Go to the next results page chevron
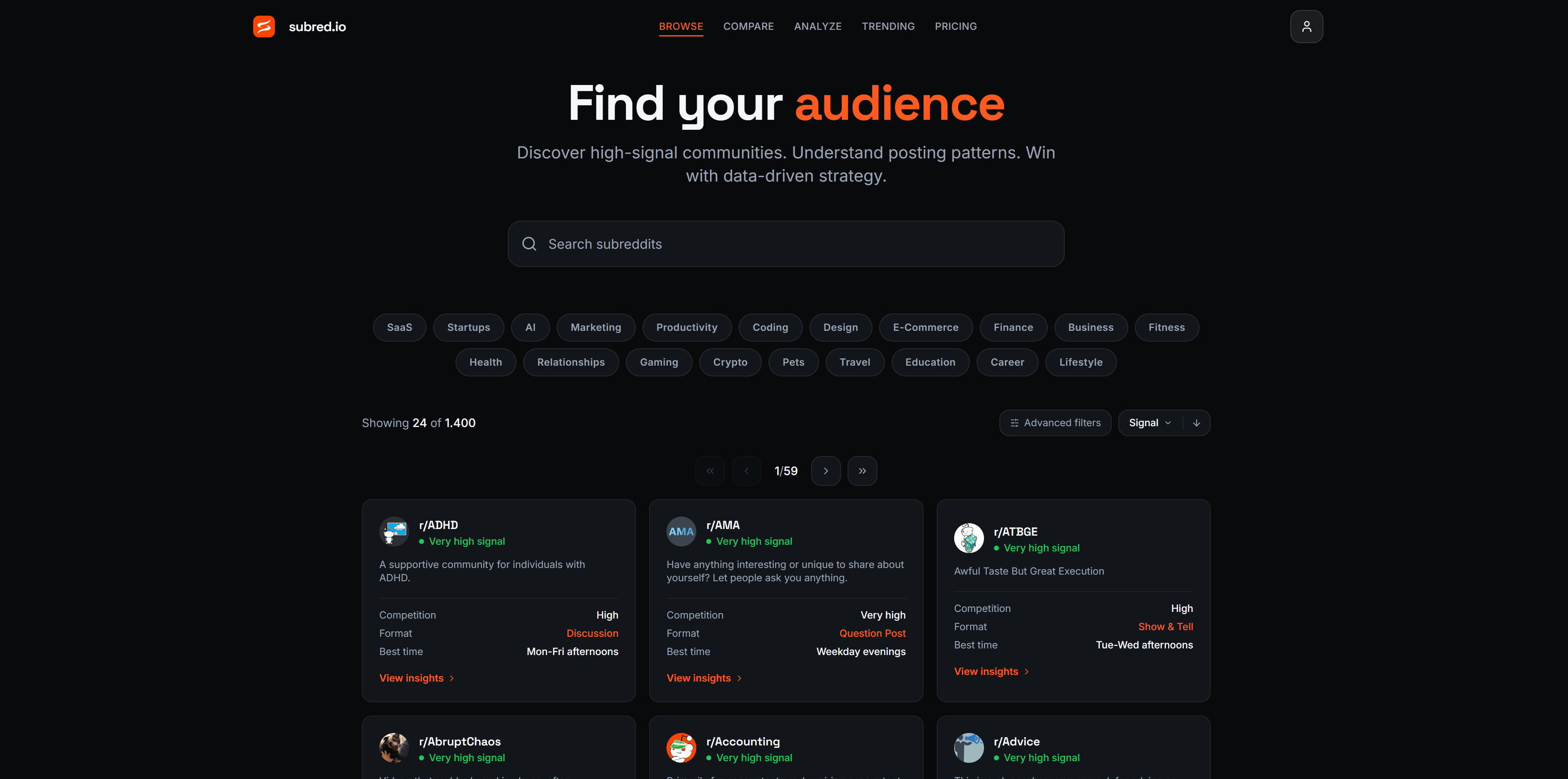 pyautogui.click(x=825, y=470)
